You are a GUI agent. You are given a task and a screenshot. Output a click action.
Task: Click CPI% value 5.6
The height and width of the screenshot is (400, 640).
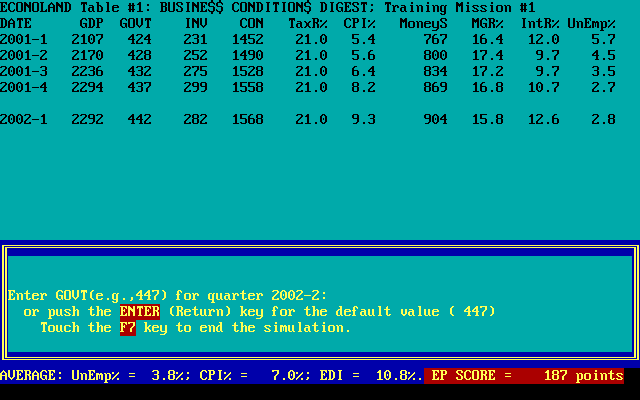(x=363, y=56)
